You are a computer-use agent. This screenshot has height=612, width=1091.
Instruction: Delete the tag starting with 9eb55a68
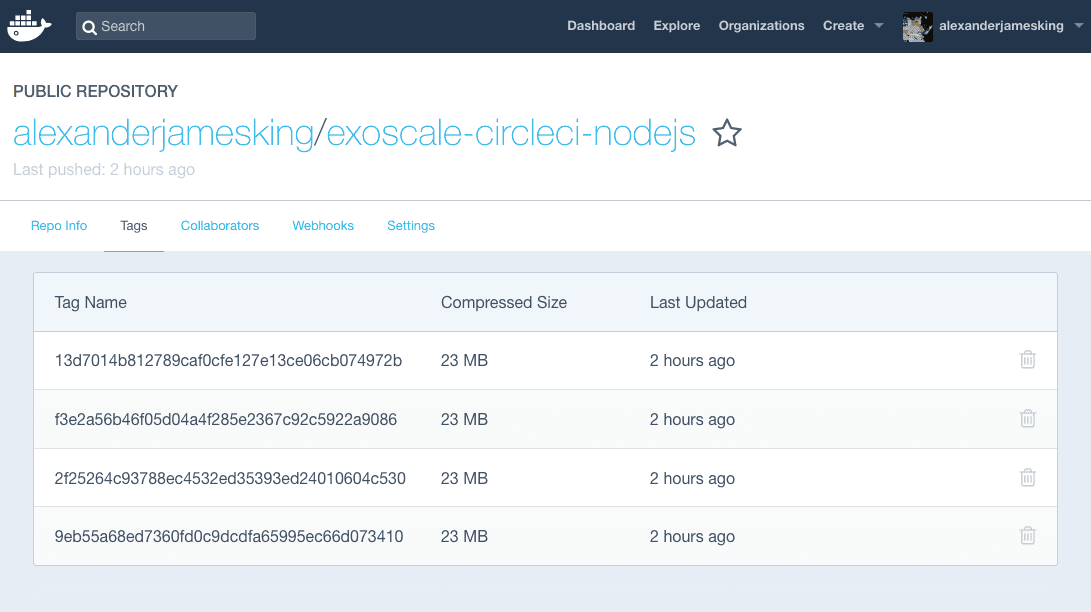1027,536
